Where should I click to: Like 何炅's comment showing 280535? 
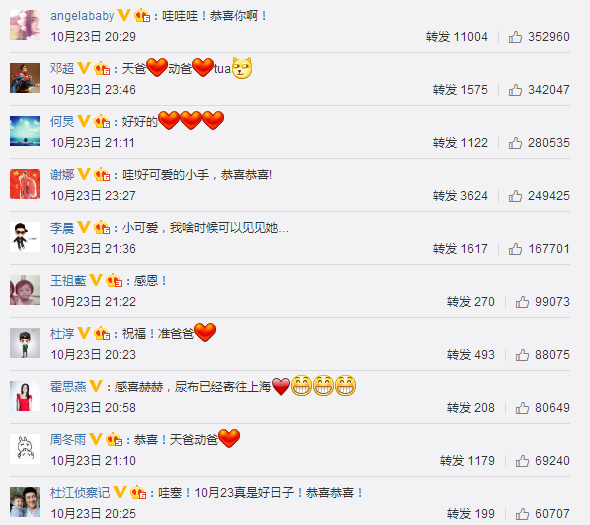[x=515, y=143]
